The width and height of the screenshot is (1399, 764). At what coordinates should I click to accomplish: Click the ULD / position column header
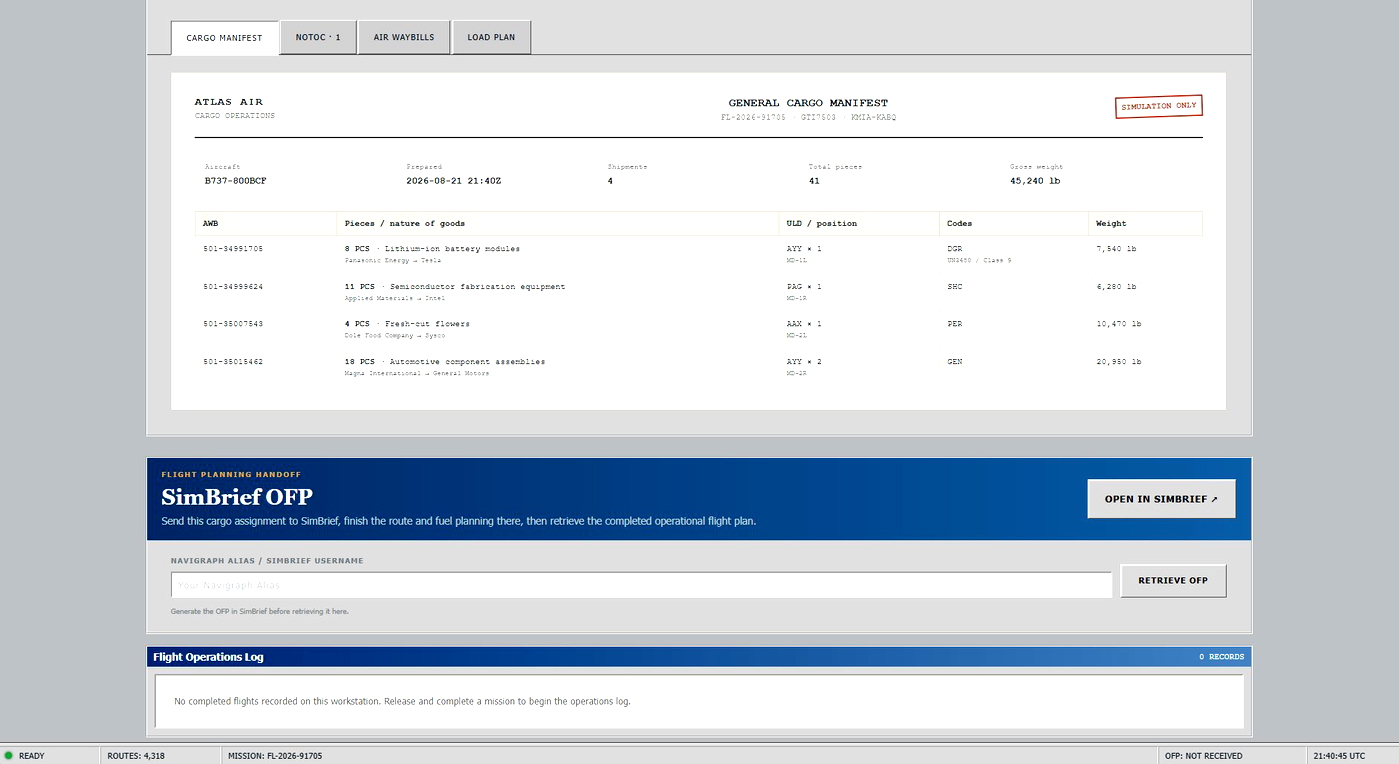click(859, 224)
